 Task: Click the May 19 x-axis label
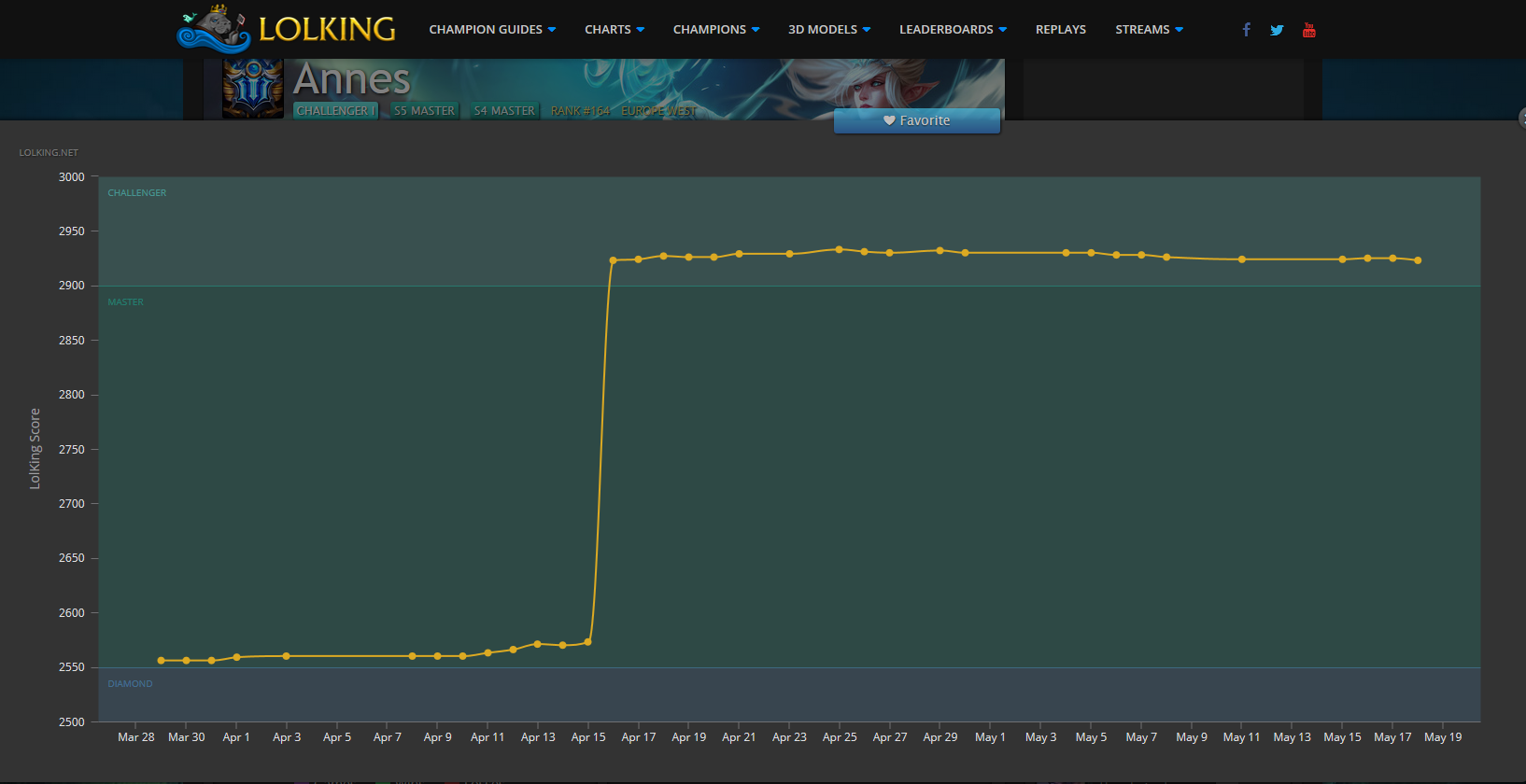[x=1443, y=737]
